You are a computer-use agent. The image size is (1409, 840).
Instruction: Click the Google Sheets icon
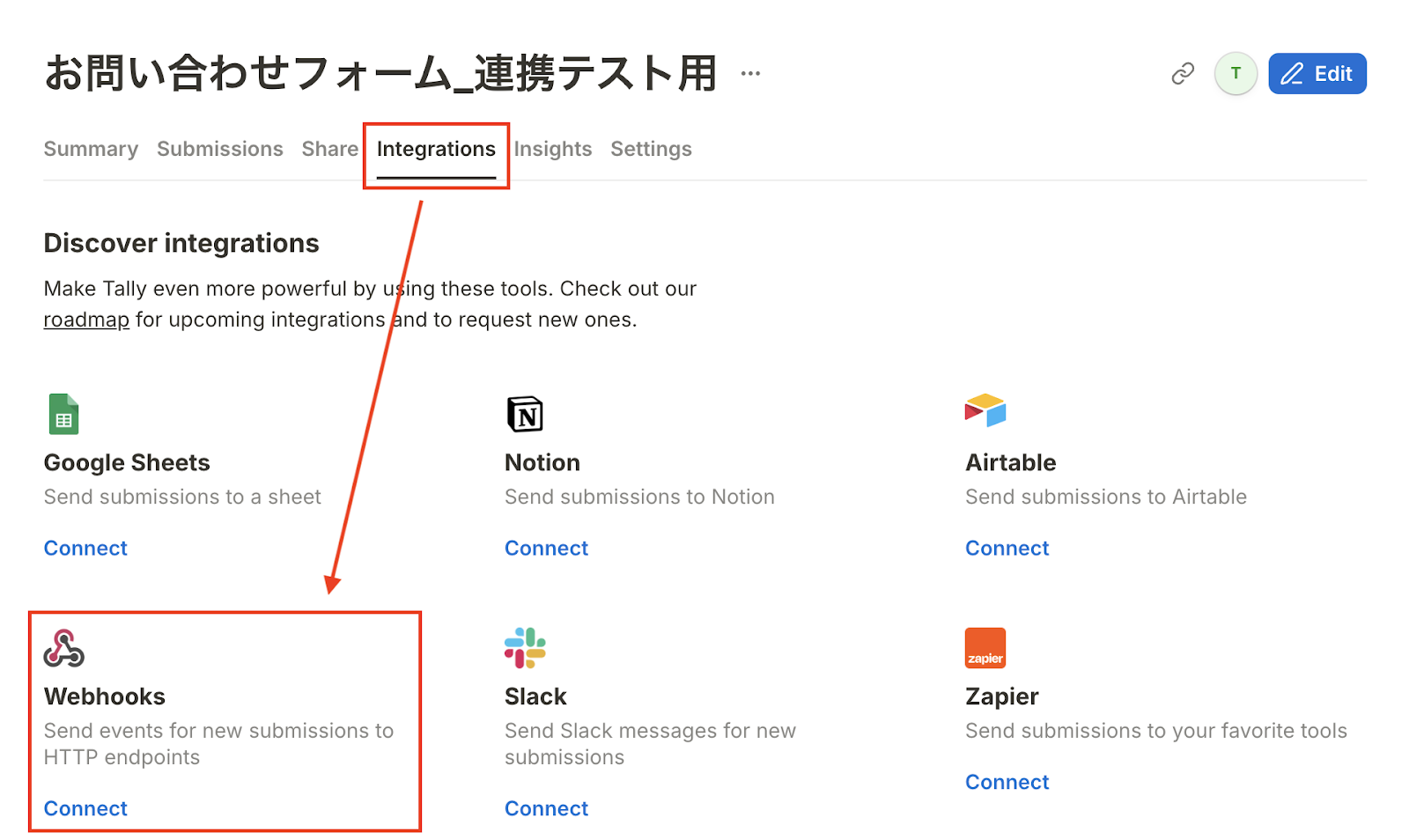coord(63,413)
